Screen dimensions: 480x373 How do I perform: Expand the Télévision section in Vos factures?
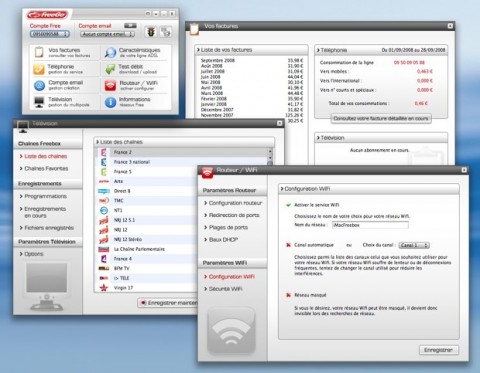381,138
